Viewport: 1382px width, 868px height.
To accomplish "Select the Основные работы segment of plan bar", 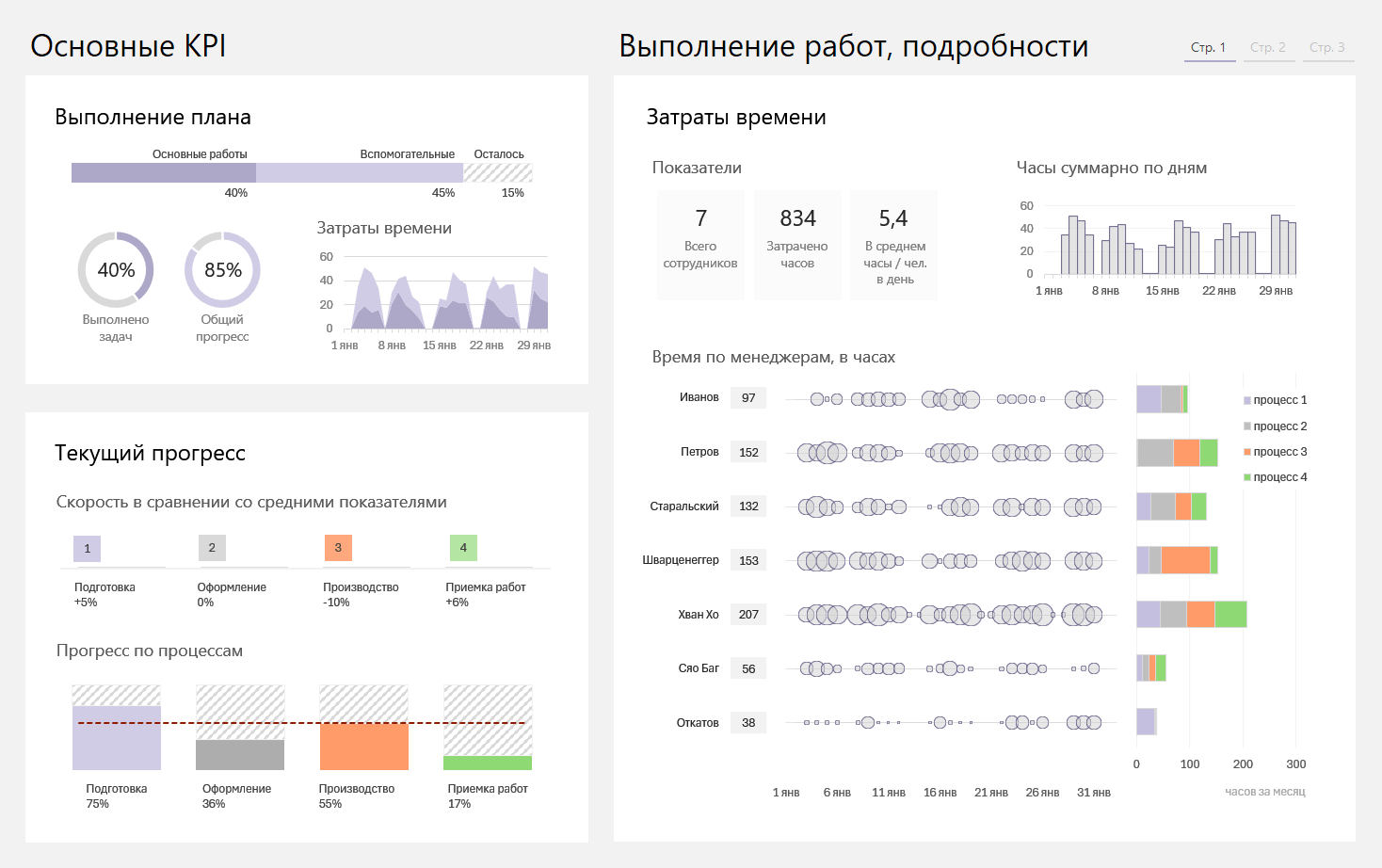I will click(164, 172).
